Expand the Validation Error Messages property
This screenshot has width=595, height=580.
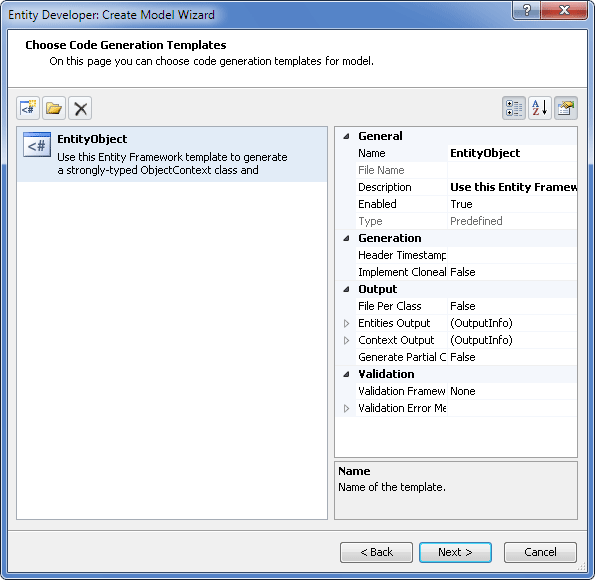click(346, 408)
